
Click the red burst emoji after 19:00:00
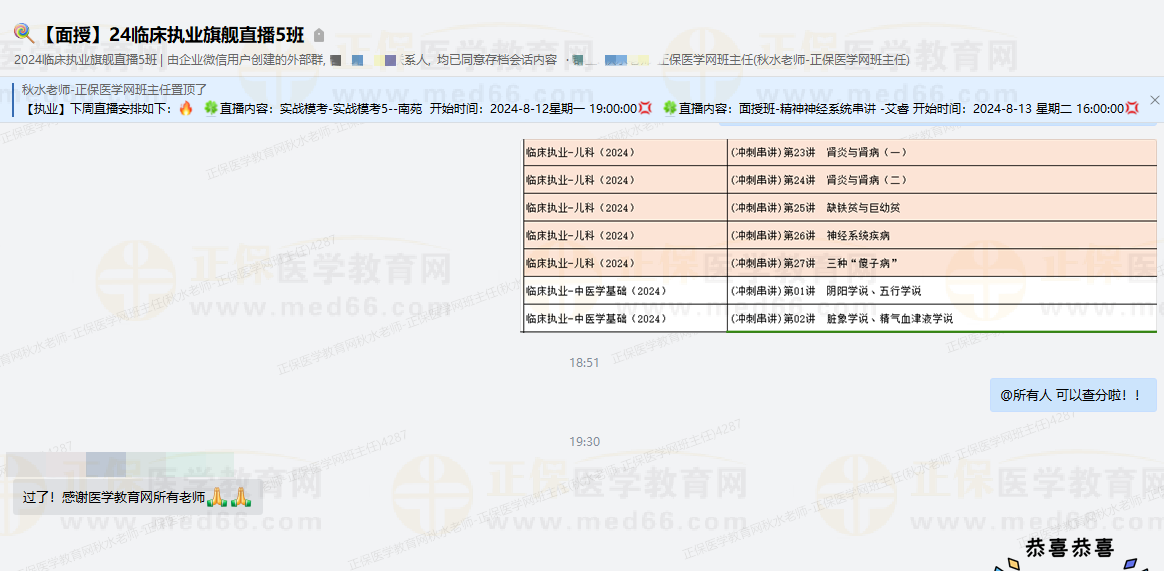coord(646,108)
